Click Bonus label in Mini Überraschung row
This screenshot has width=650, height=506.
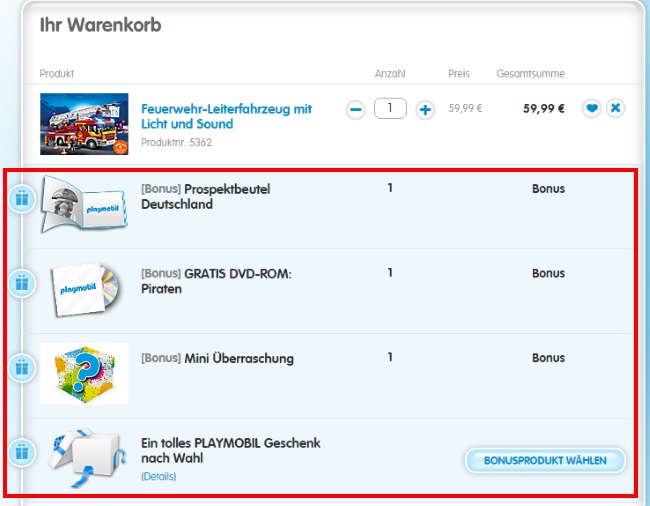[x=548, y=358]
